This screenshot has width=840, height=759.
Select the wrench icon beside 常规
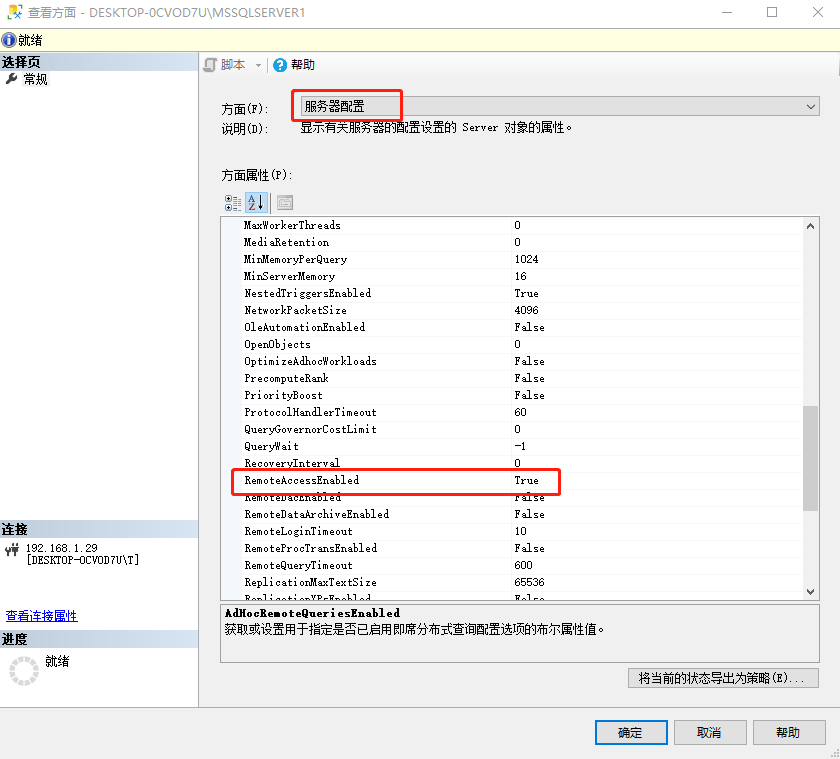click(12, 79)
